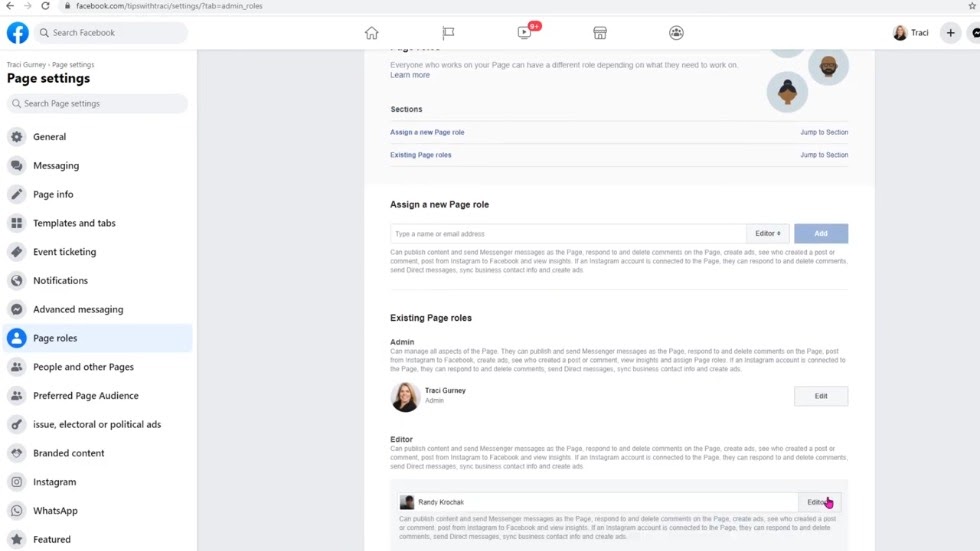Click the Page info pencil icon
The image size is (980, 551).
click(17, 194)
